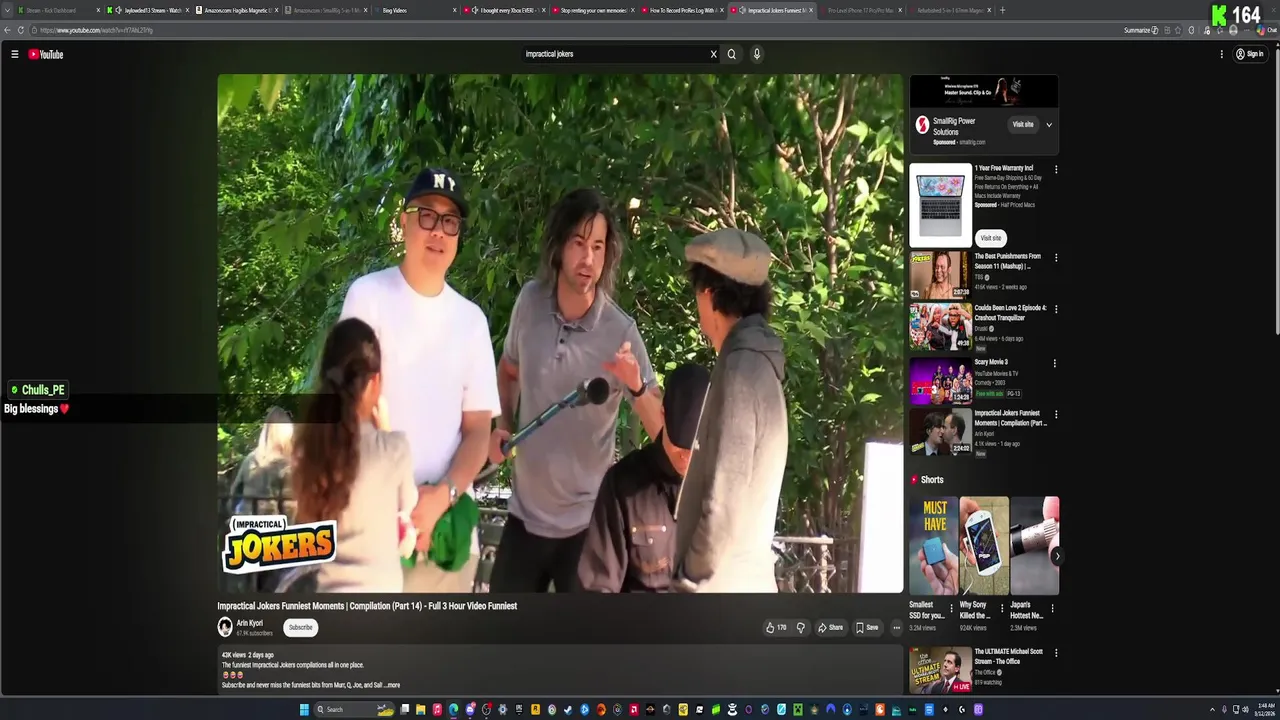1280x720 pixels.
Task: Reload the page with refresh icon
Action: point(21,30)
